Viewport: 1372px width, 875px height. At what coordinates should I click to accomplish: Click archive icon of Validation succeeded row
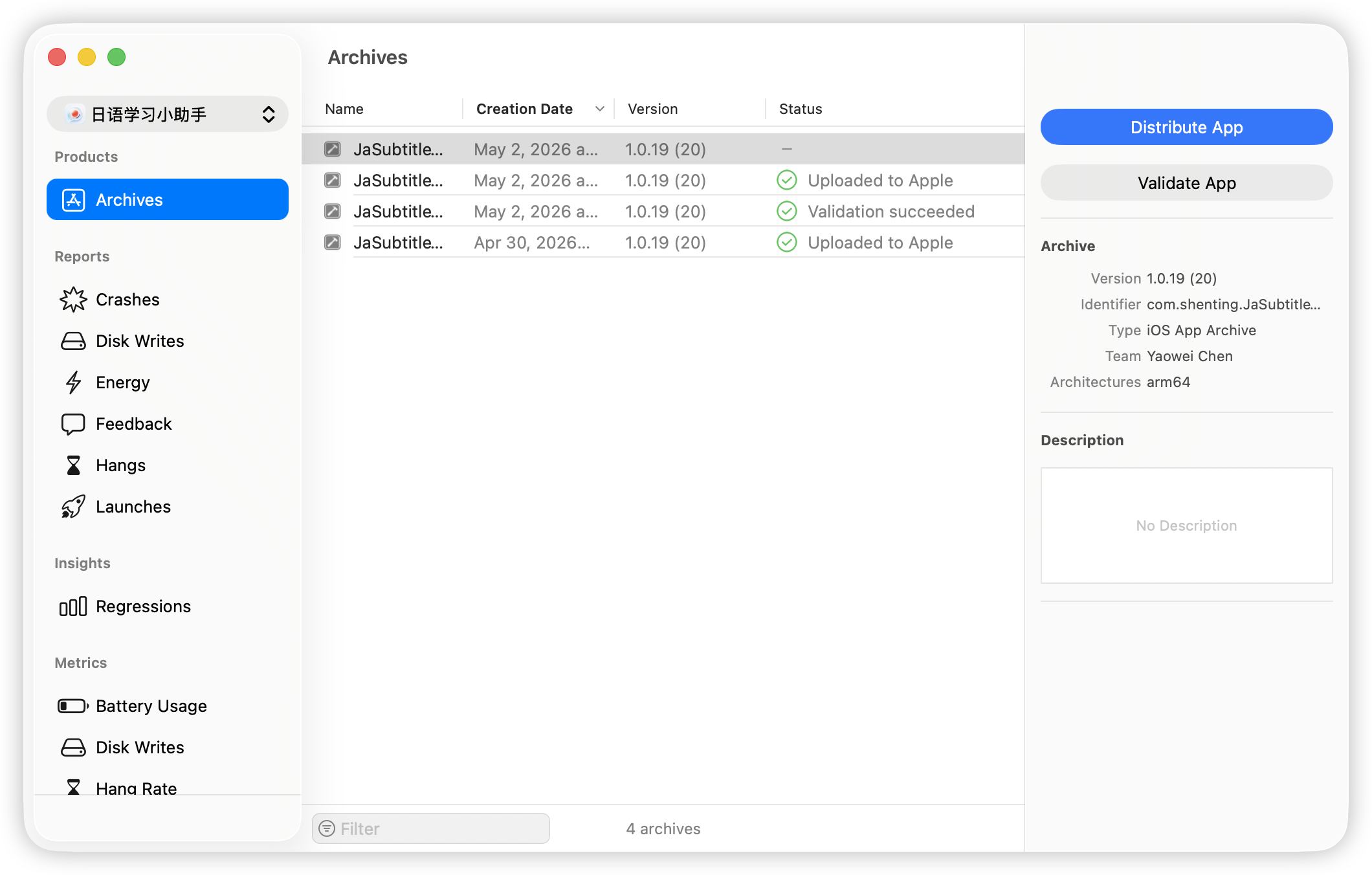[333, 212]
